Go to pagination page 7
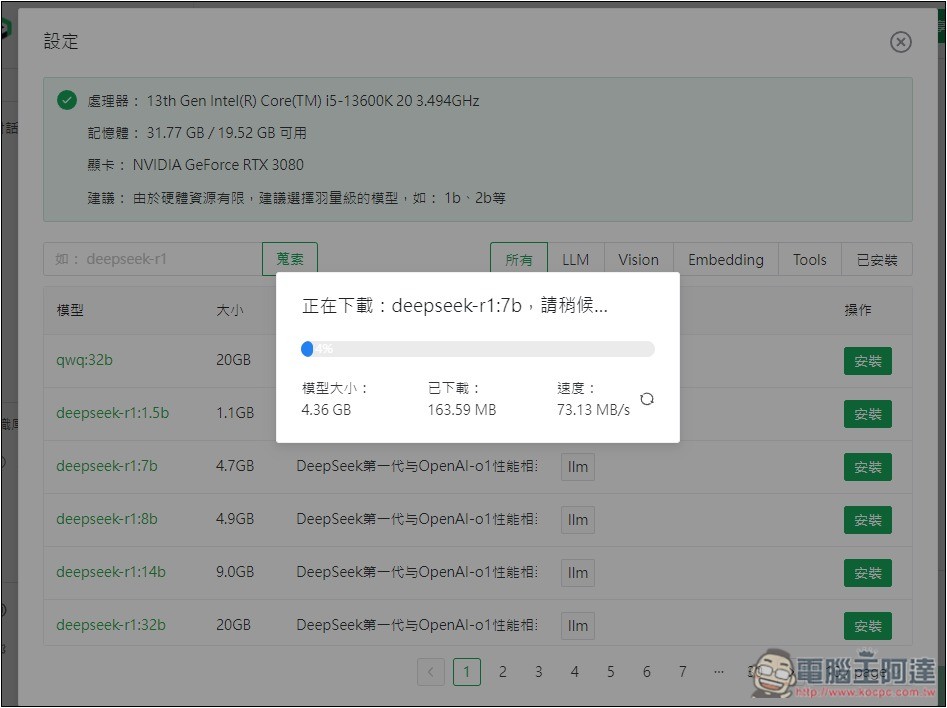The width and height of the screenshot is (947, 708). coord(682,672)
